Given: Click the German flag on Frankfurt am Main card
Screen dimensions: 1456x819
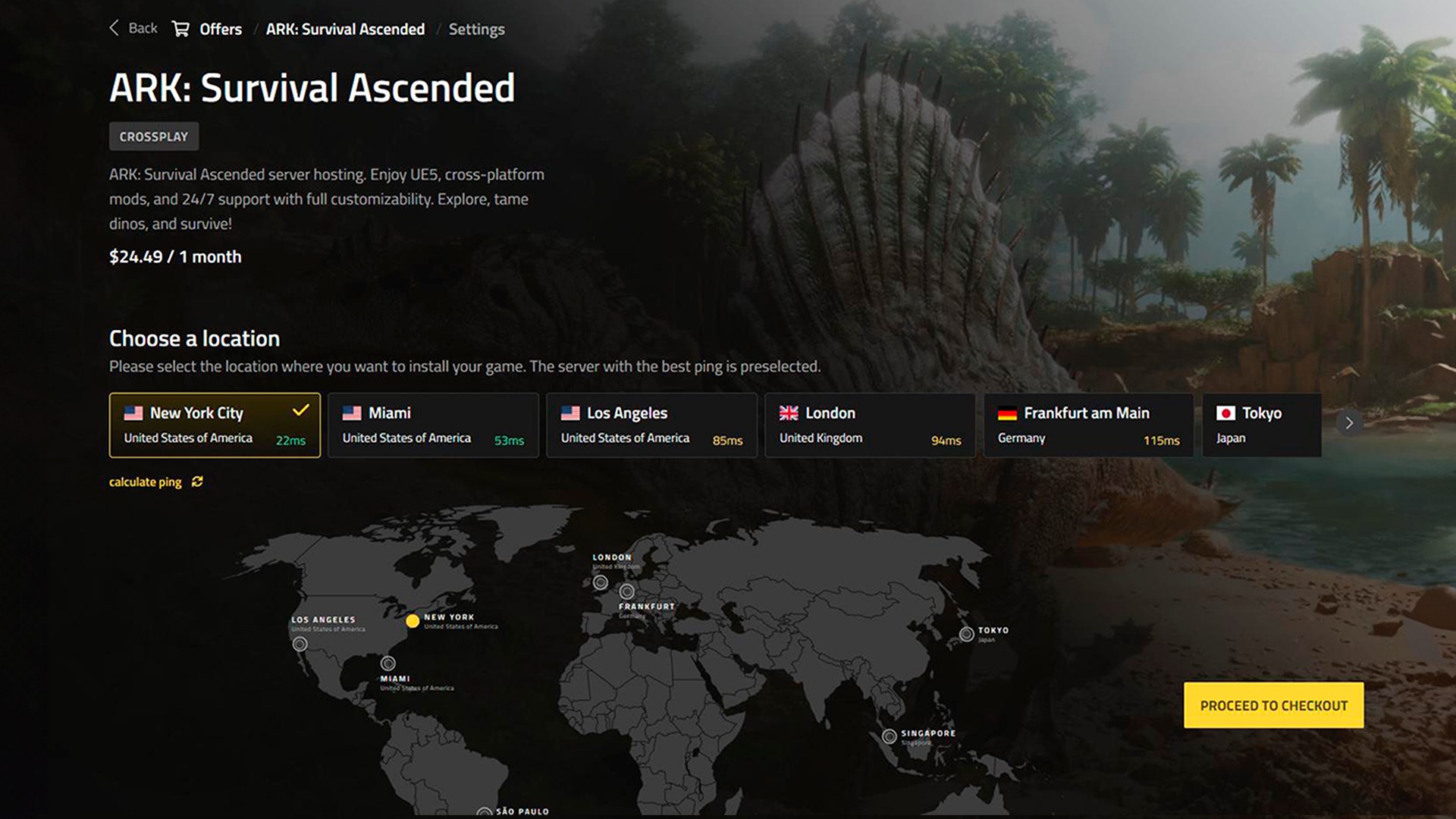Looking at the screenshot, I should point(1007,413).
